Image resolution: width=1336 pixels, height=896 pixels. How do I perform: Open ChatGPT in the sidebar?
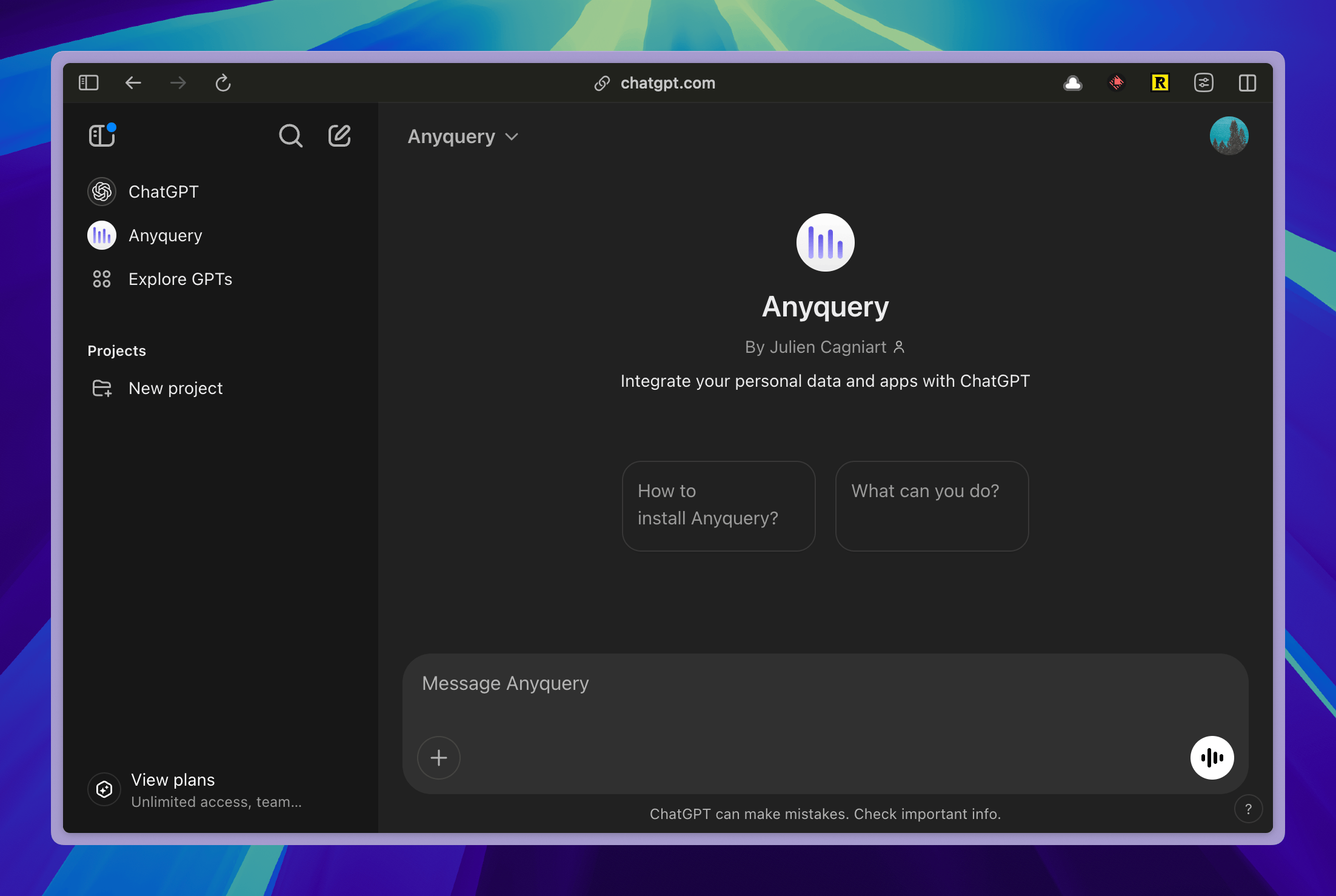tap(221, 192)
